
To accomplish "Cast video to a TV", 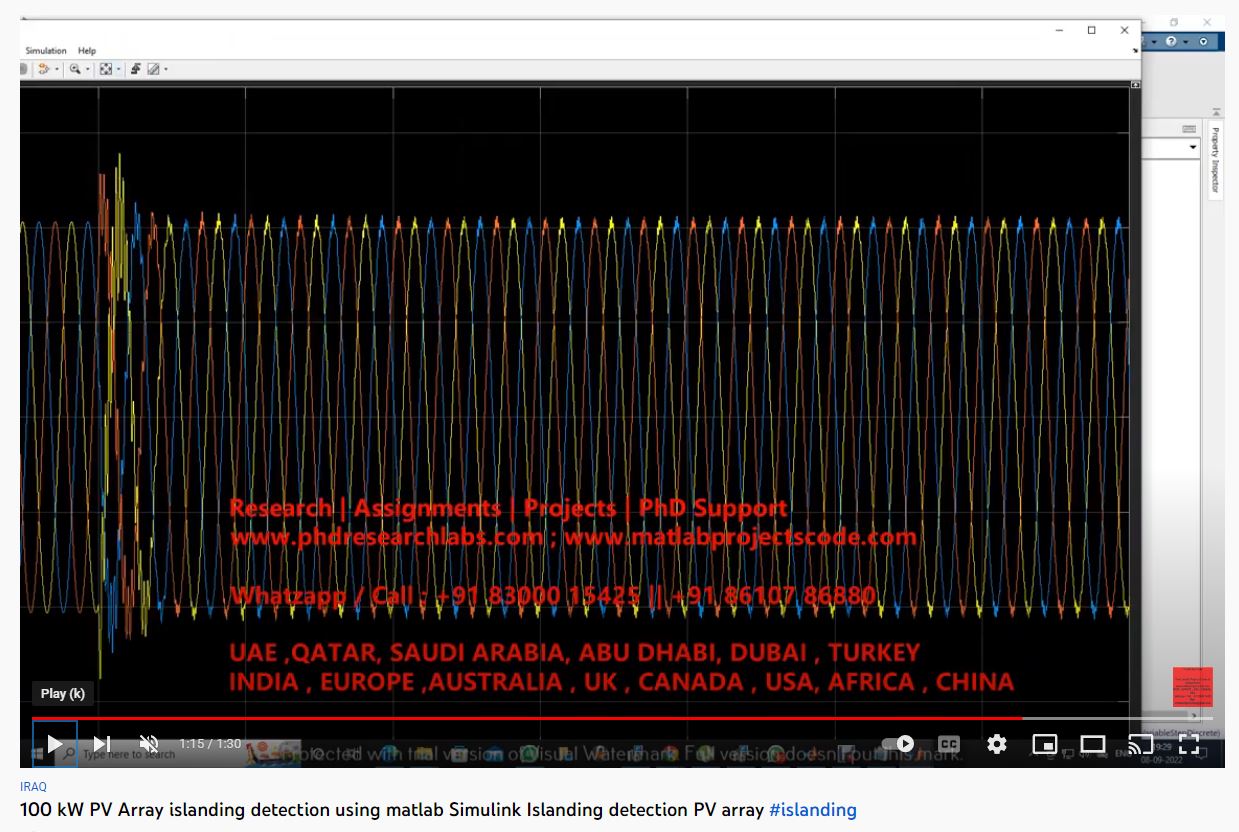I will pos(1140,744).
